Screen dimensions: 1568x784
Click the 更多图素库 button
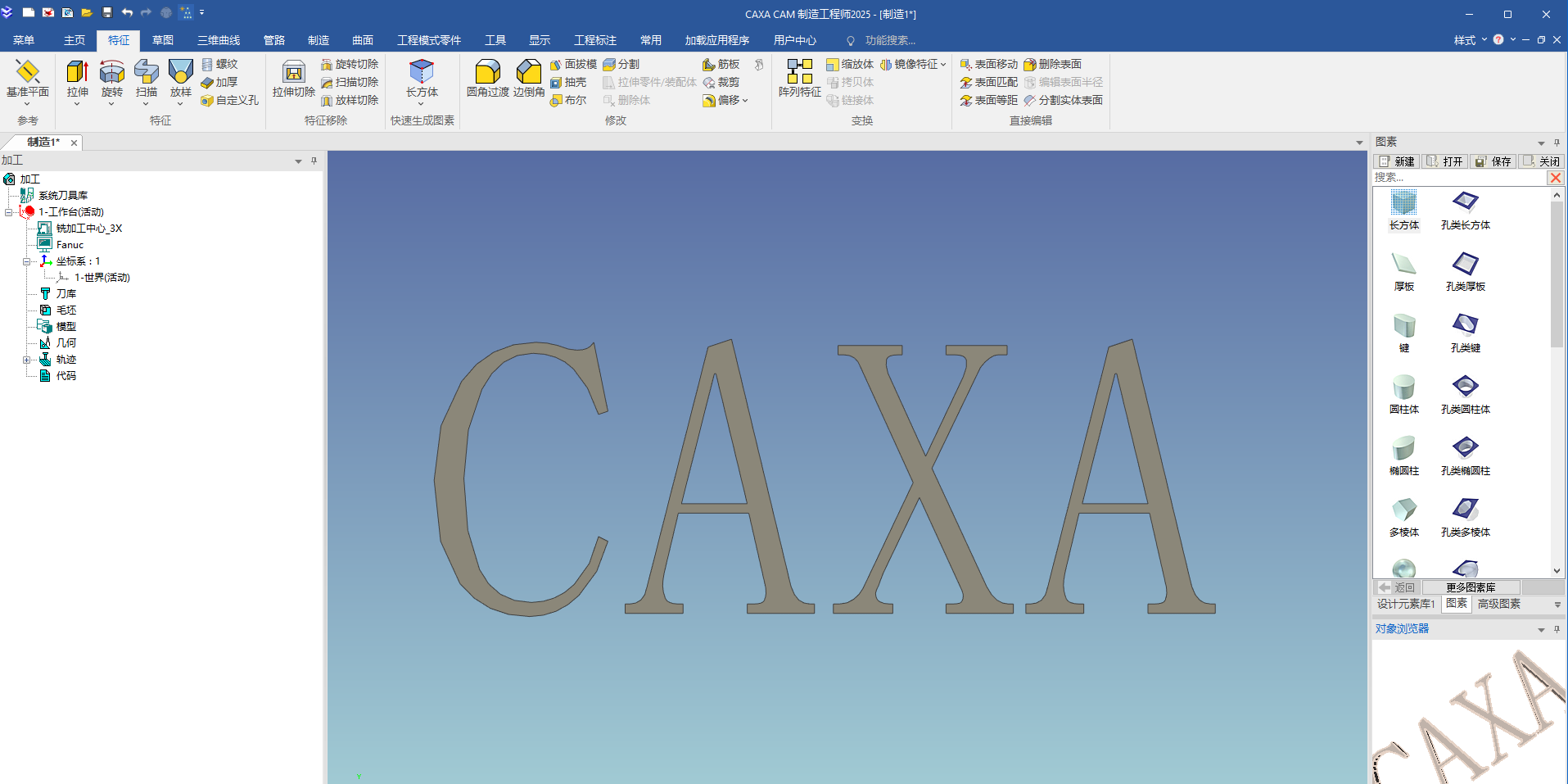[x=1471, y=587]
